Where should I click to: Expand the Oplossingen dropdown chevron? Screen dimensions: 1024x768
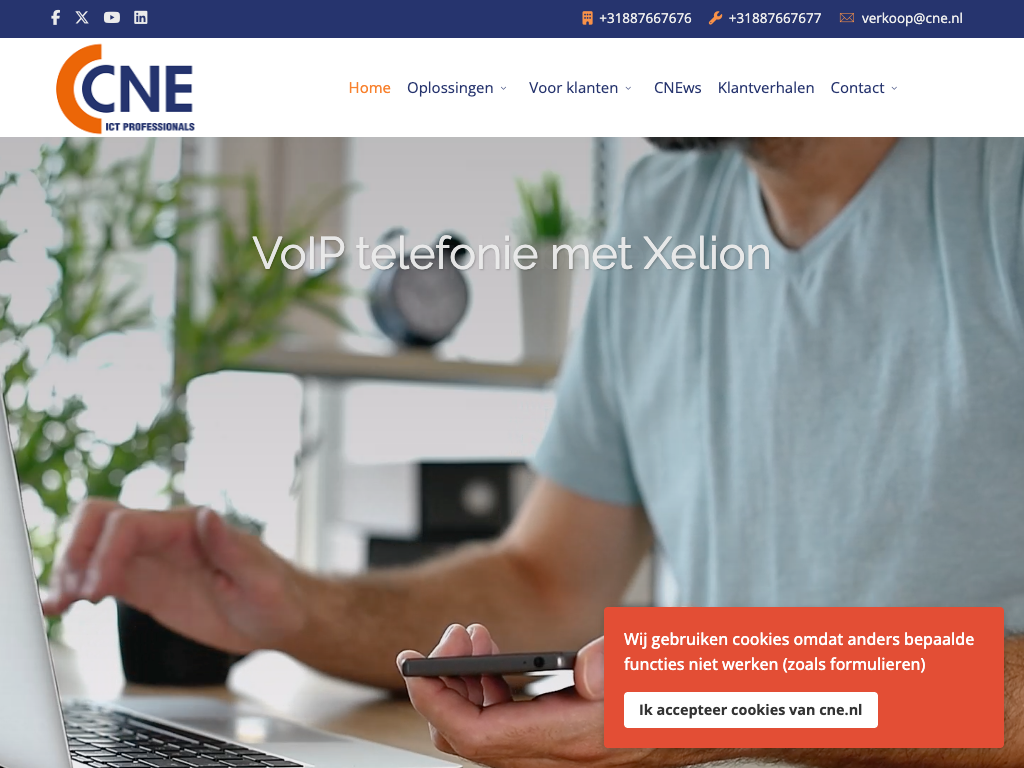pyautogui.click(x=504, y=88)
